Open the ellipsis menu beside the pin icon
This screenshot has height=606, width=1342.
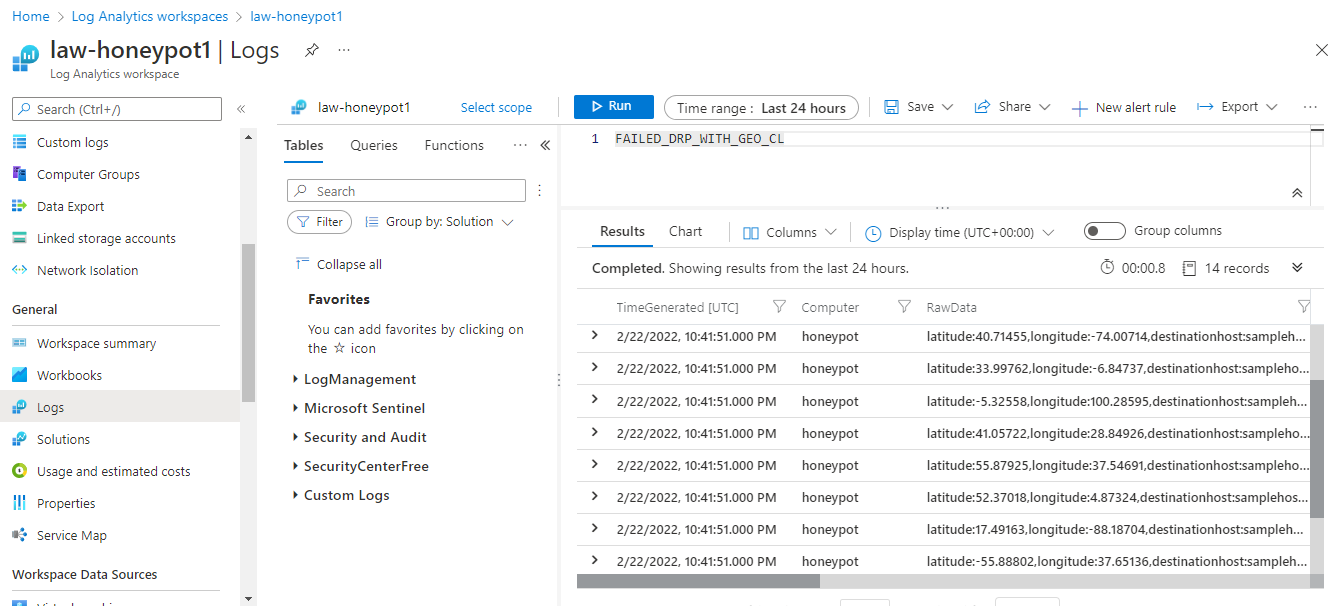click(344, 50)
